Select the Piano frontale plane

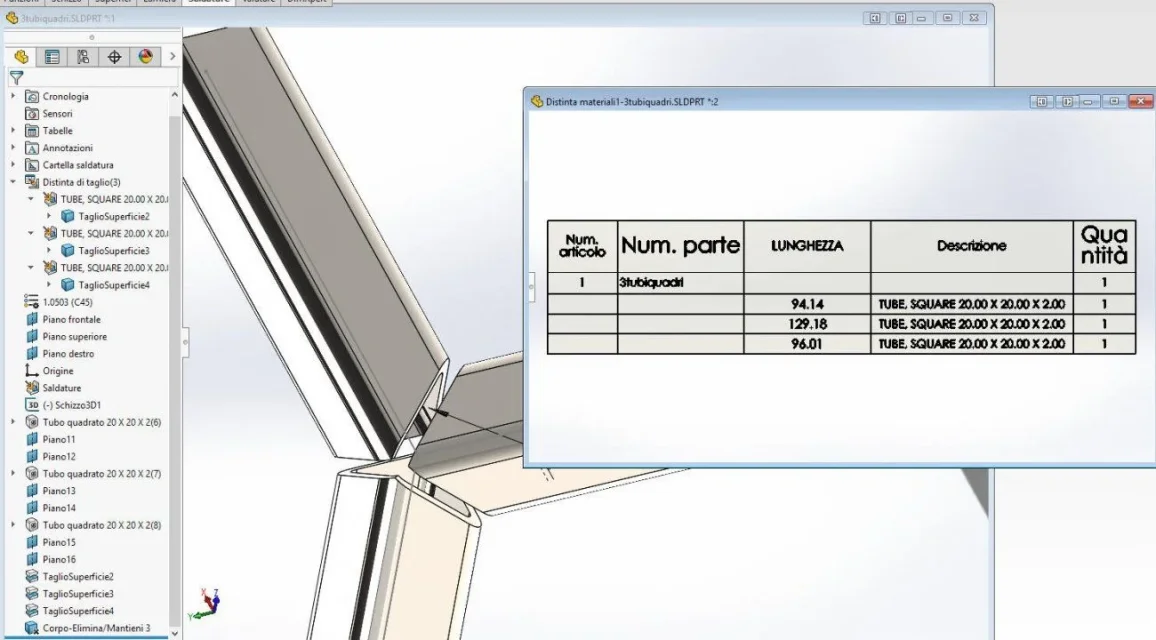click(x=72, y=319)
